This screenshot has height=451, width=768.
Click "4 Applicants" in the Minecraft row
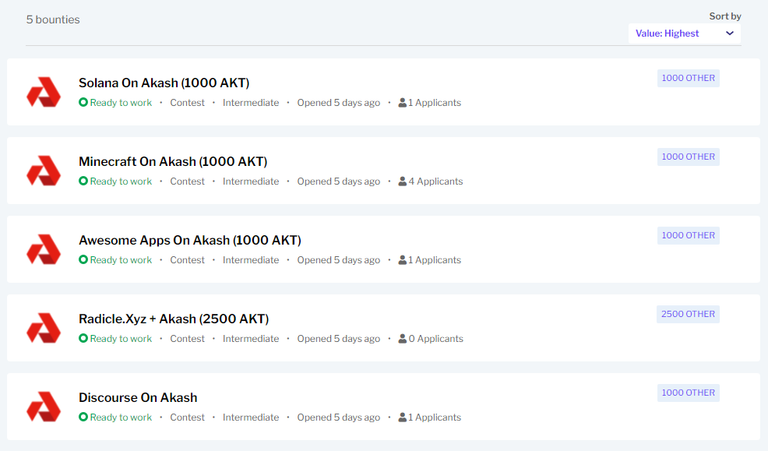(436, 182)
